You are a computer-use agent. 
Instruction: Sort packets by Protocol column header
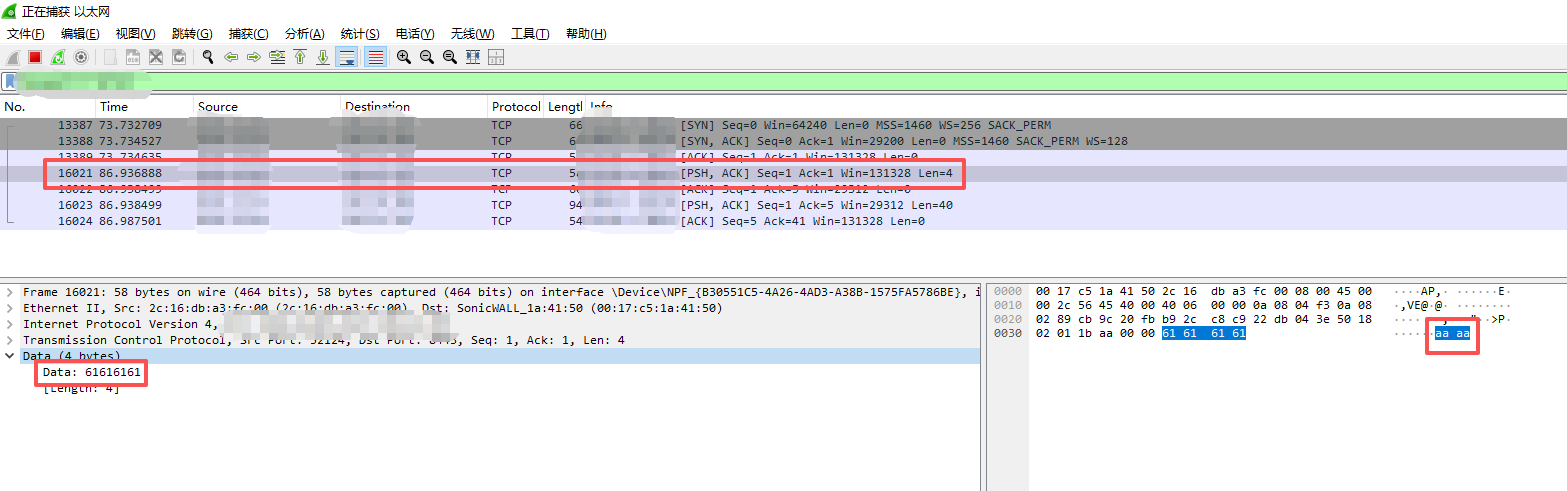click(515, 107)
